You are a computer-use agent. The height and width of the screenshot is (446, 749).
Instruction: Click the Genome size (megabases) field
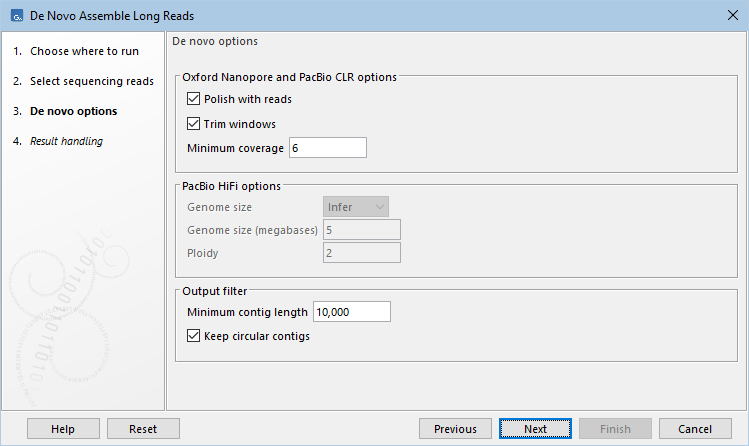pos(361,230)
